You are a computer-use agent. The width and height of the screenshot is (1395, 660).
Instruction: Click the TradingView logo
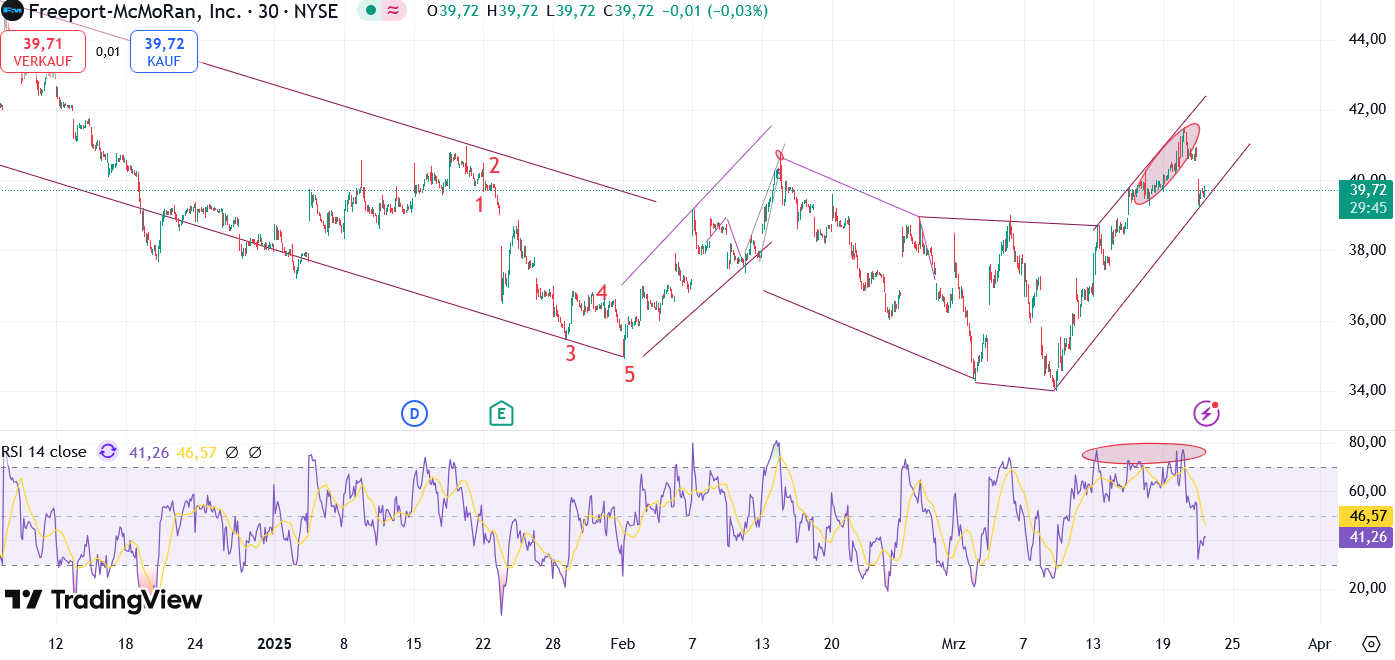click(x=103, y=599)
